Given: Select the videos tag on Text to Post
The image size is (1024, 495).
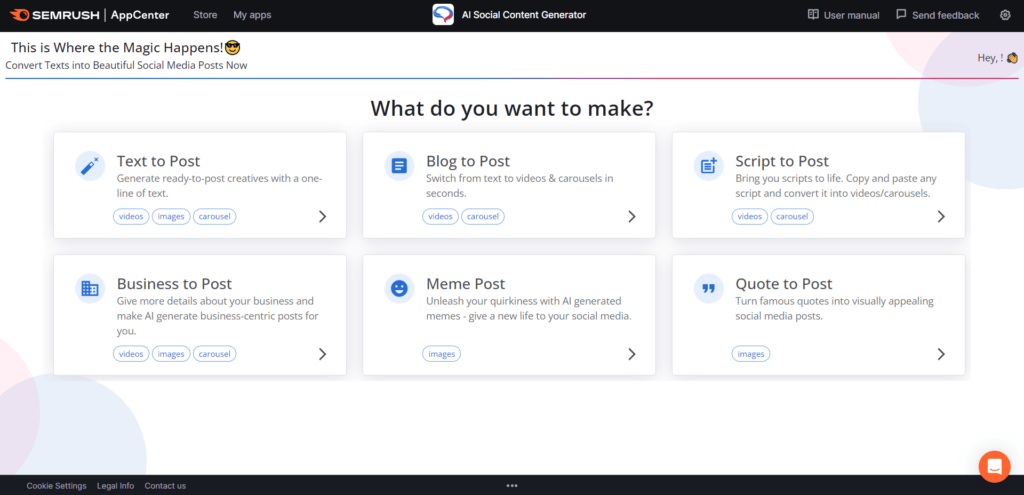Looking at the screenshot, I should tap(131, 217).
